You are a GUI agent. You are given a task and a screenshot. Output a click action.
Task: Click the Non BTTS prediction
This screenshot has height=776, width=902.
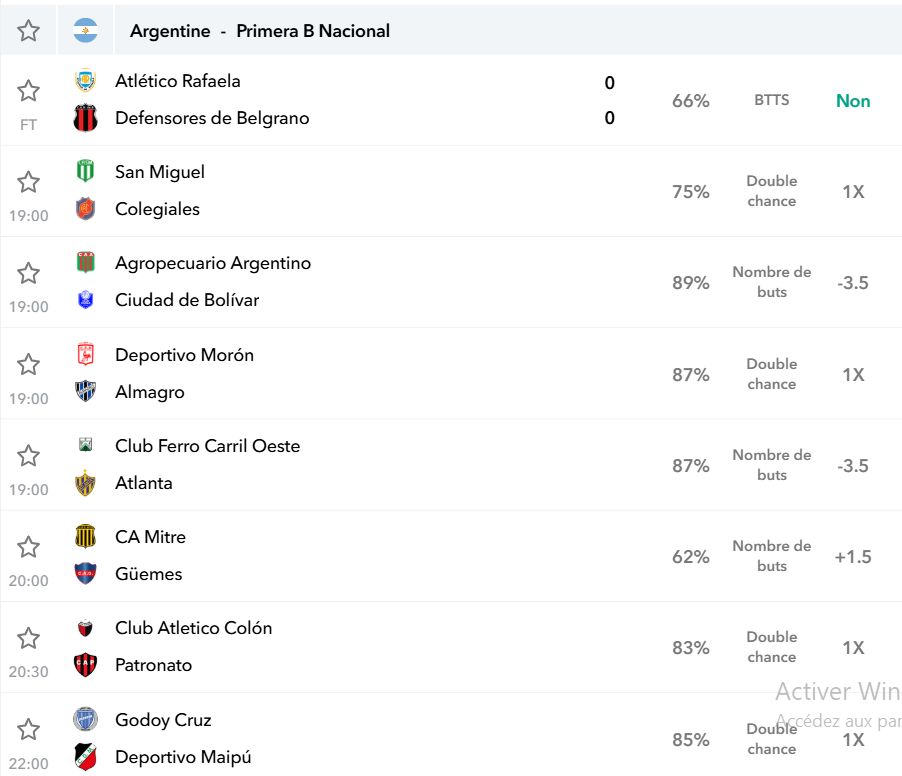(853, 101)
